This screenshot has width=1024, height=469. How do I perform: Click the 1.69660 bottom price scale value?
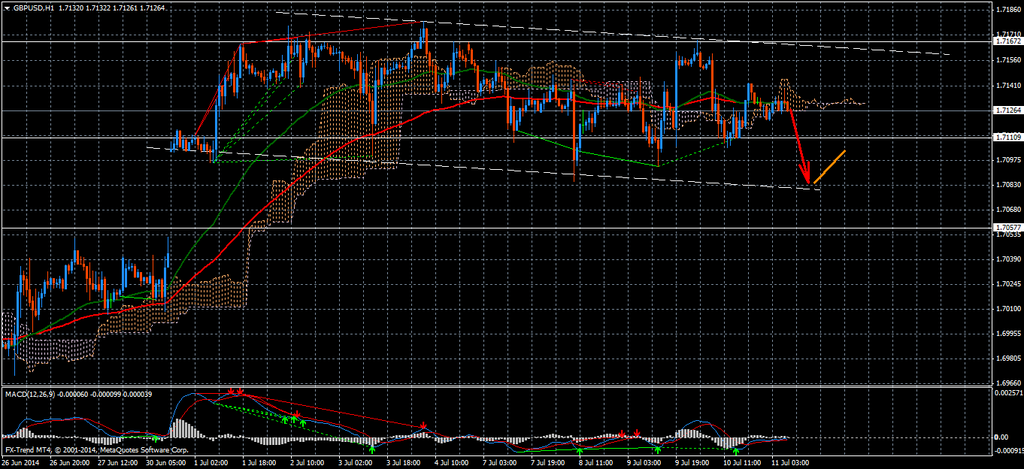click(x=1008, y=382)
